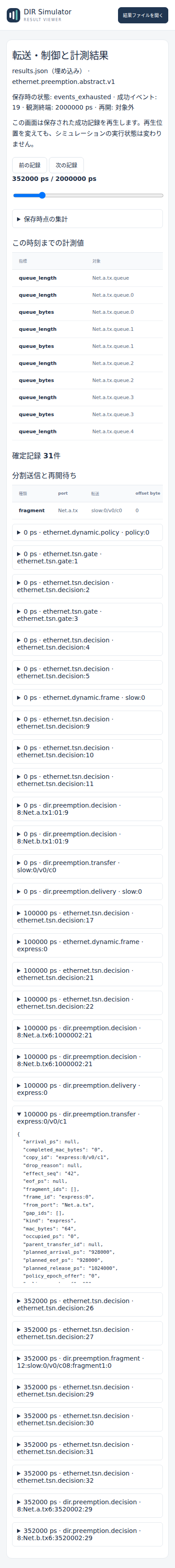Viewport: 175px width, 1568px height.
Task: Expand the dir.preemption.fragment slow:0/v0/c08 record
Action: pyautogui.click(x=87, y=1362)
